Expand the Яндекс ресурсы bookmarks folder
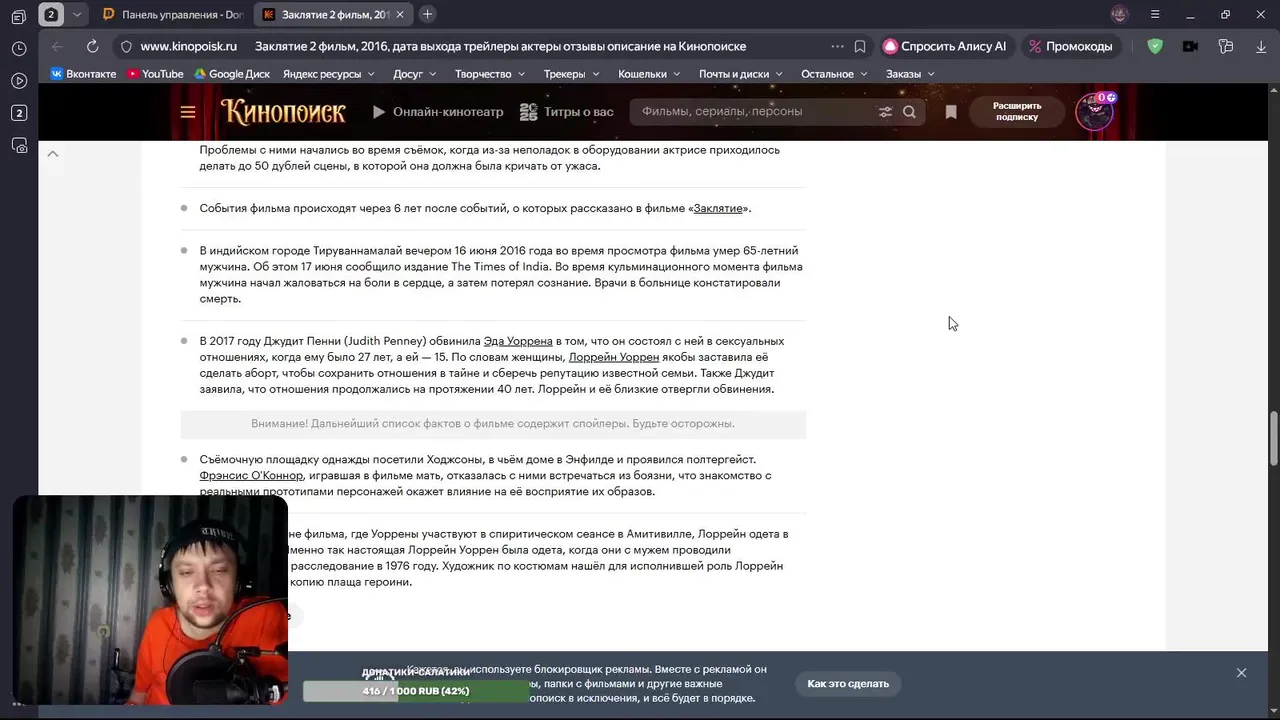 (329, 74)
